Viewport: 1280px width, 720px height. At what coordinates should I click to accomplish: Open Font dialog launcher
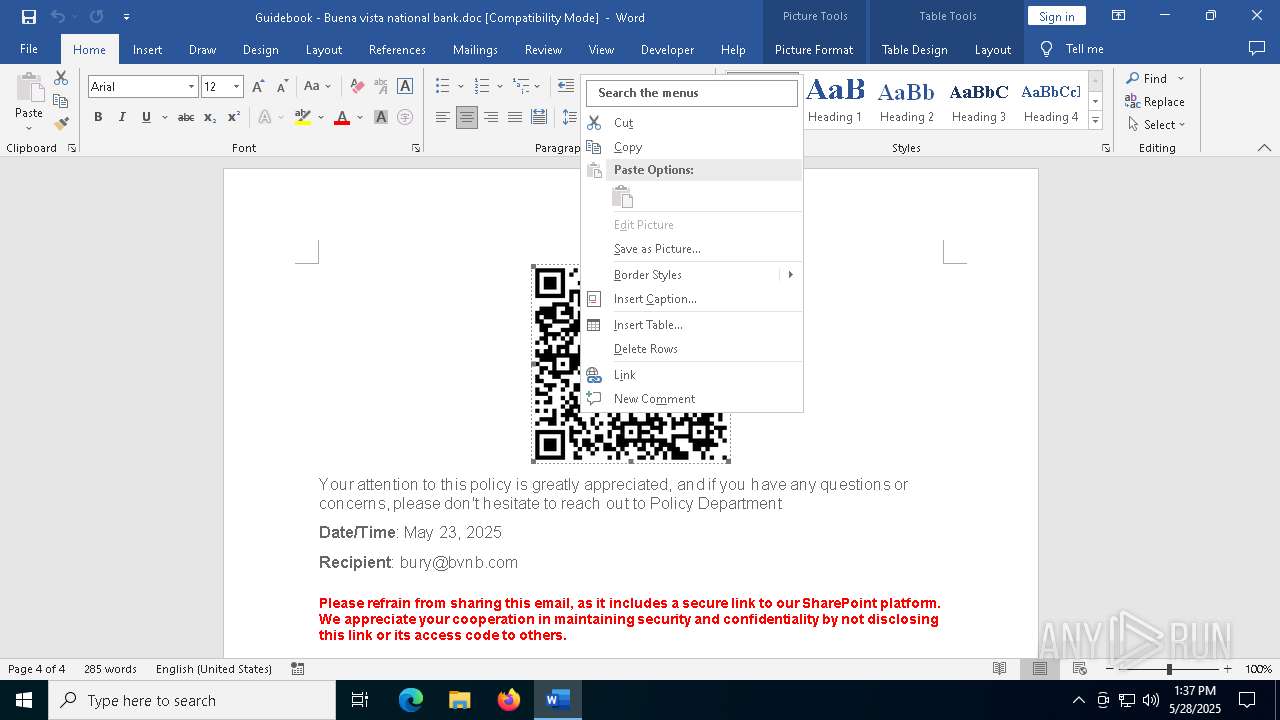pos(416,148)
